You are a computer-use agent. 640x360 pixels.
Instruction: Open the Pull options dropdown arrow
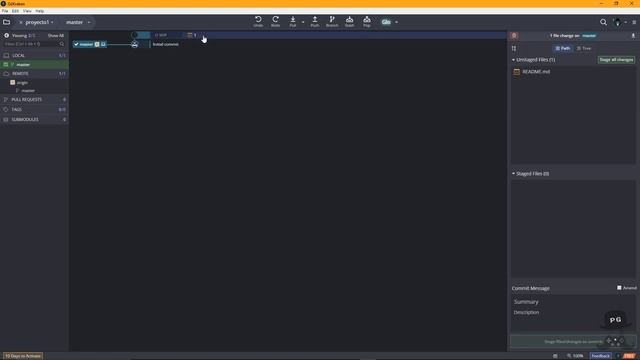pos(303,22)
